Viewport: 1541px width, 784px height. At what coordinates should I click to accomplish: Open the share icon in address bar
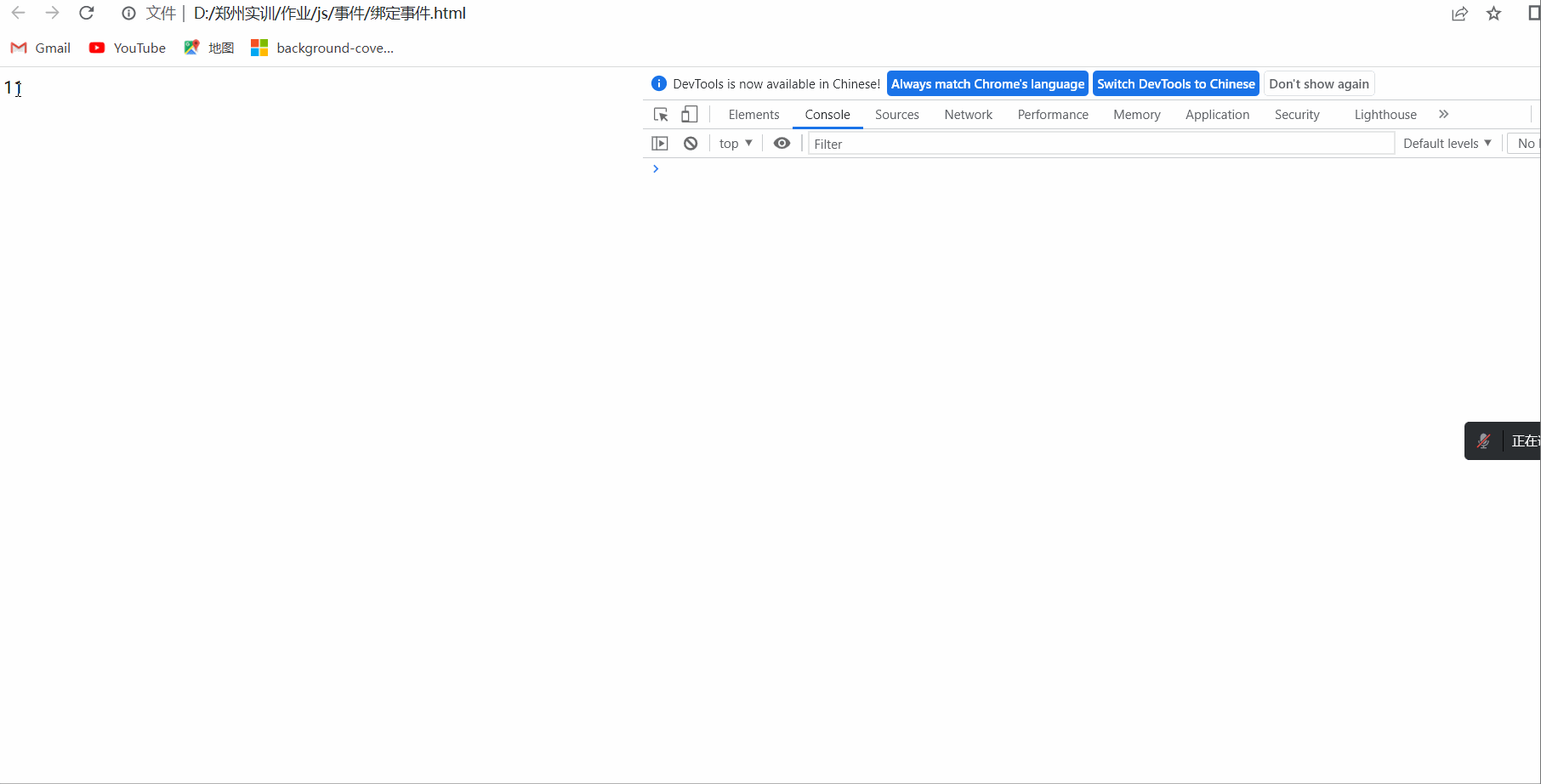click(x=1460, y=14)
